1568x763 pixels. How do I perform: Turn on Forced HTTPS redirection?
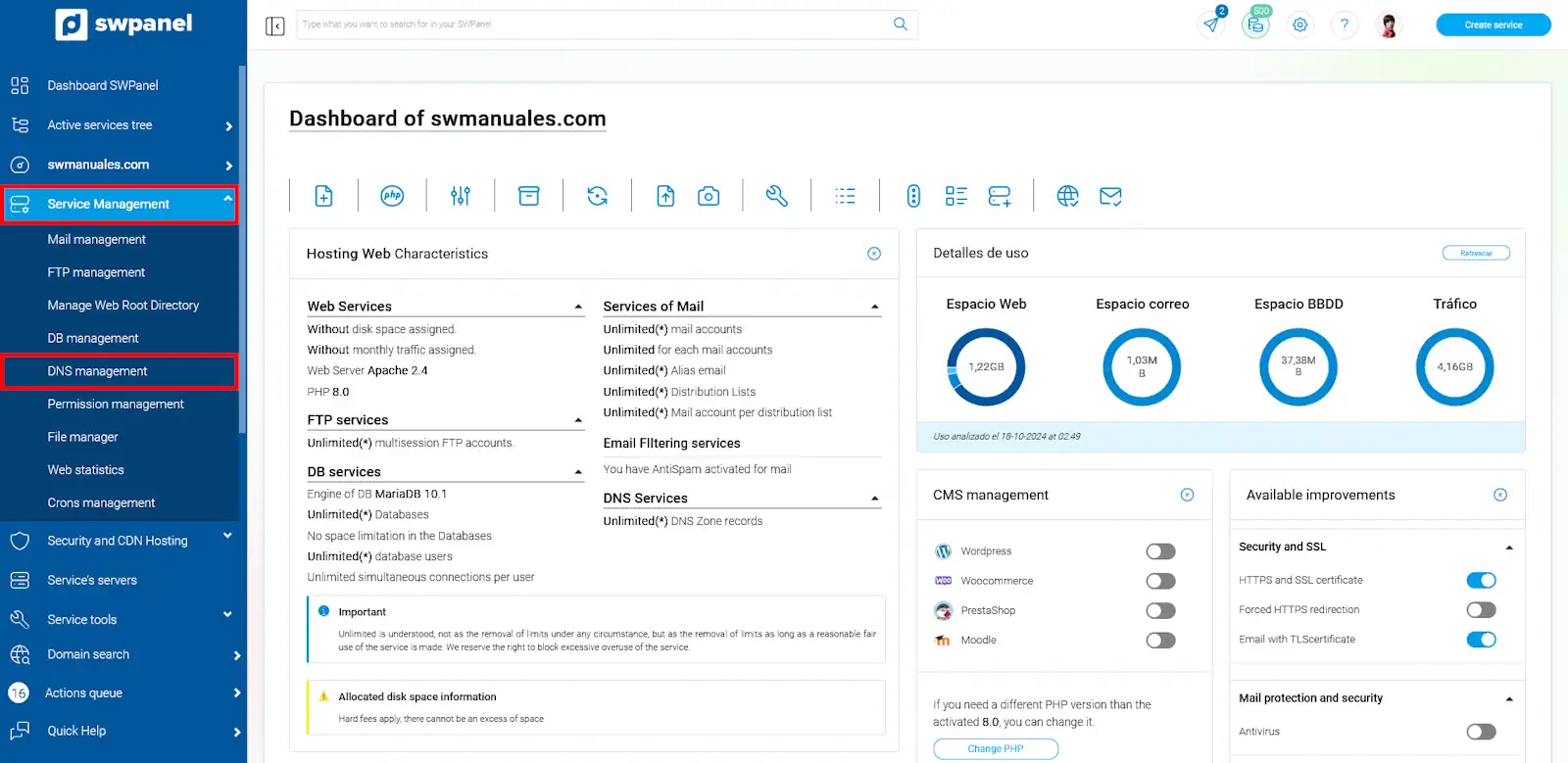coord(1481,610)
